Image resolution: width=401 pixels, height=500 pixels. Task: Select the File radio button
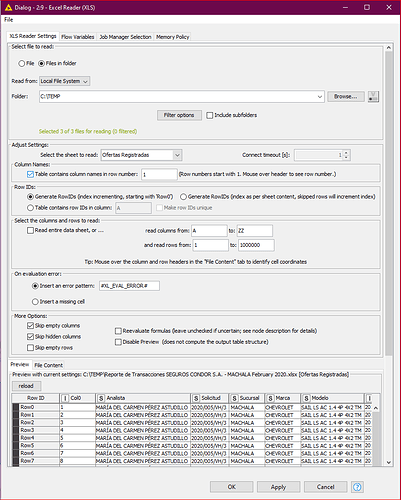point(22,63)
